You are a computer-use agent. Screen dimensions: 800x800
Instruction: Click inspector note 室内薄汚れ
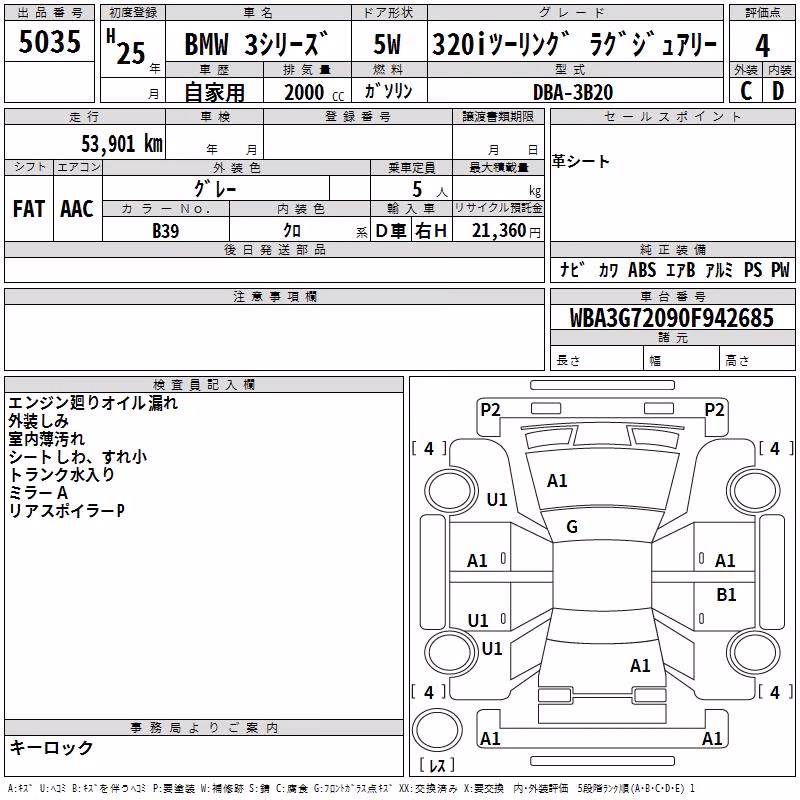click(46, 439)
